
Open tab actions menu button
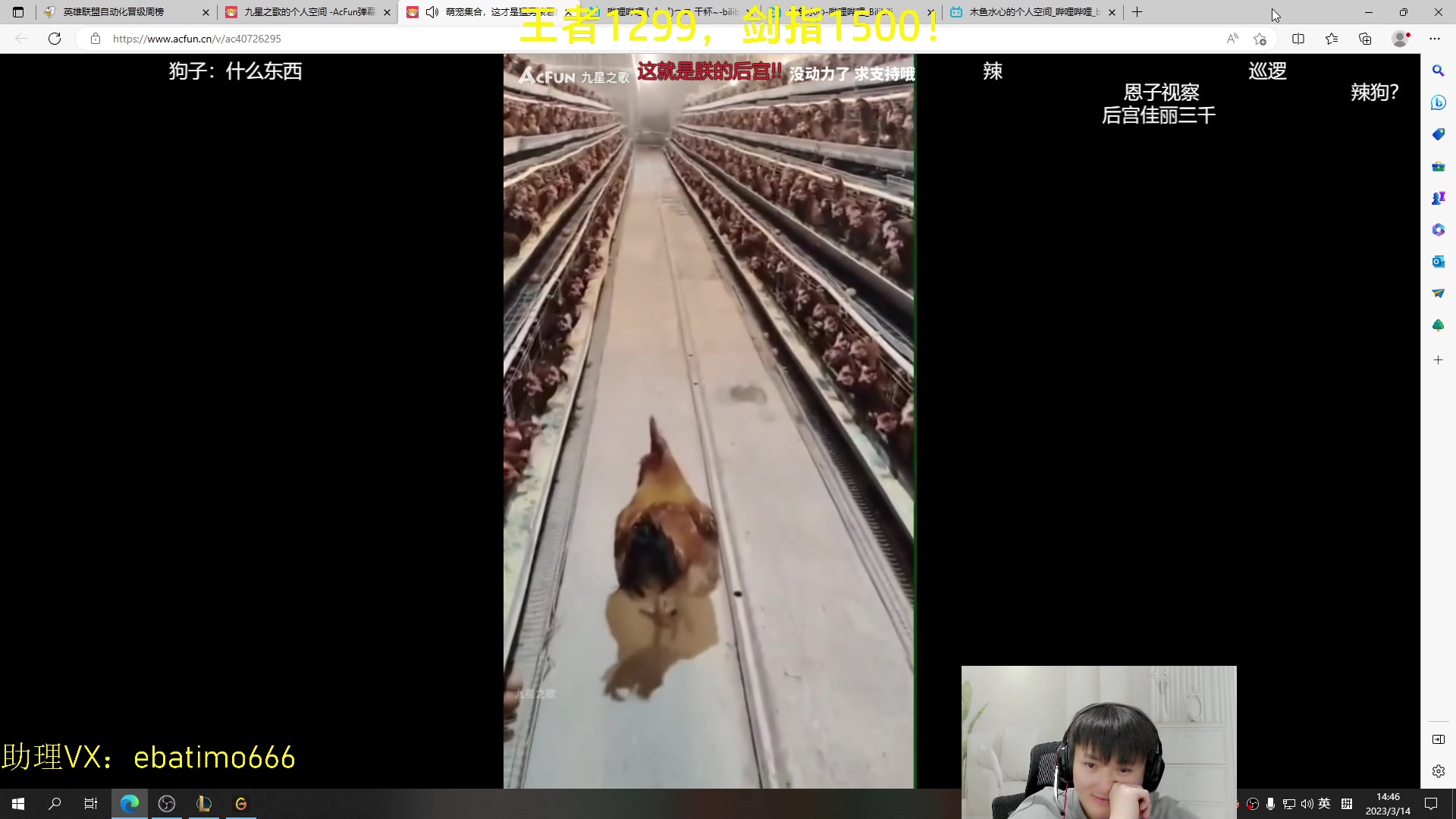coord(18,12)
